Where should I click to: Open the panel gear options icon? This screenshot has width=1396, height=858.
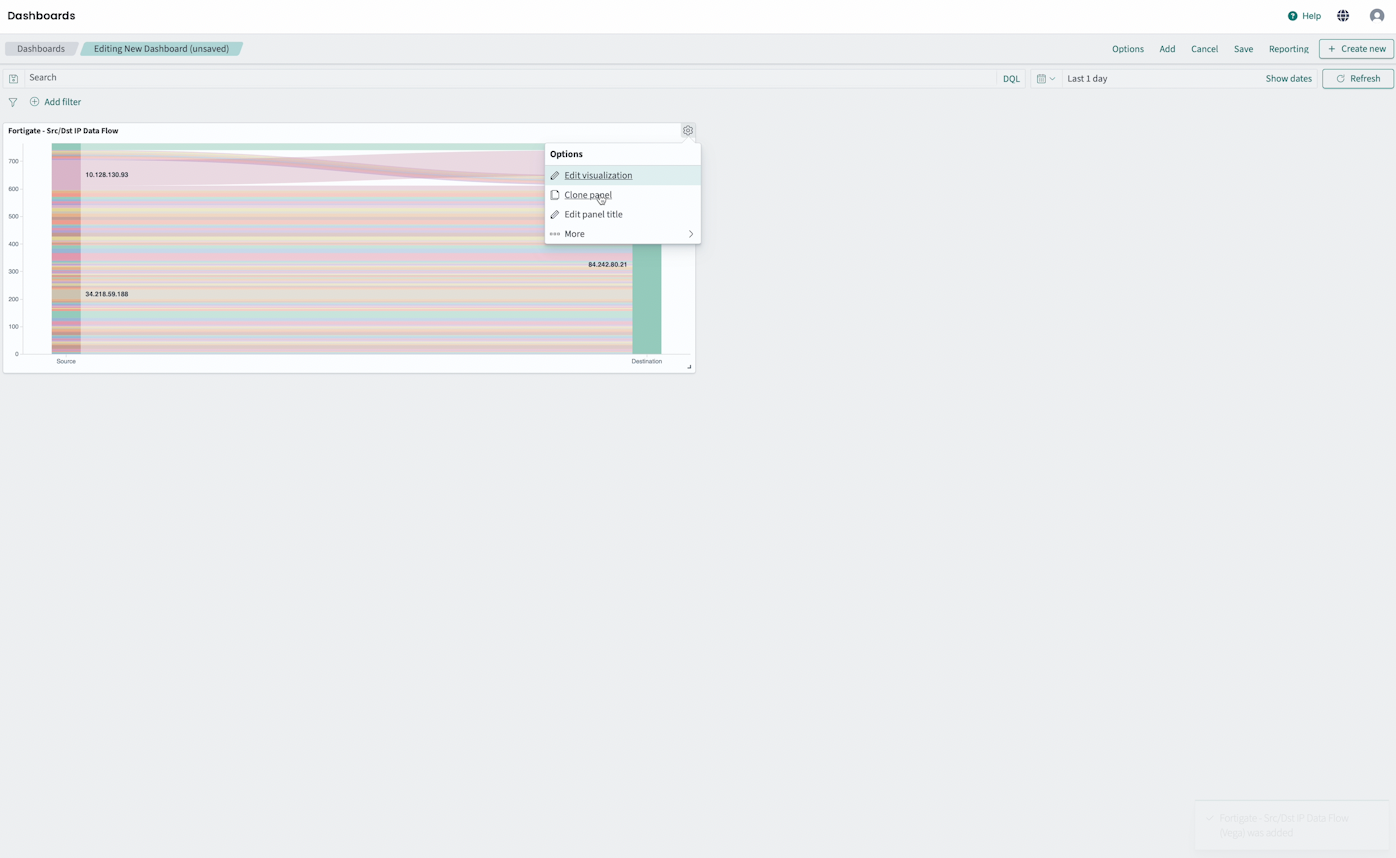(x=688, y=131)
